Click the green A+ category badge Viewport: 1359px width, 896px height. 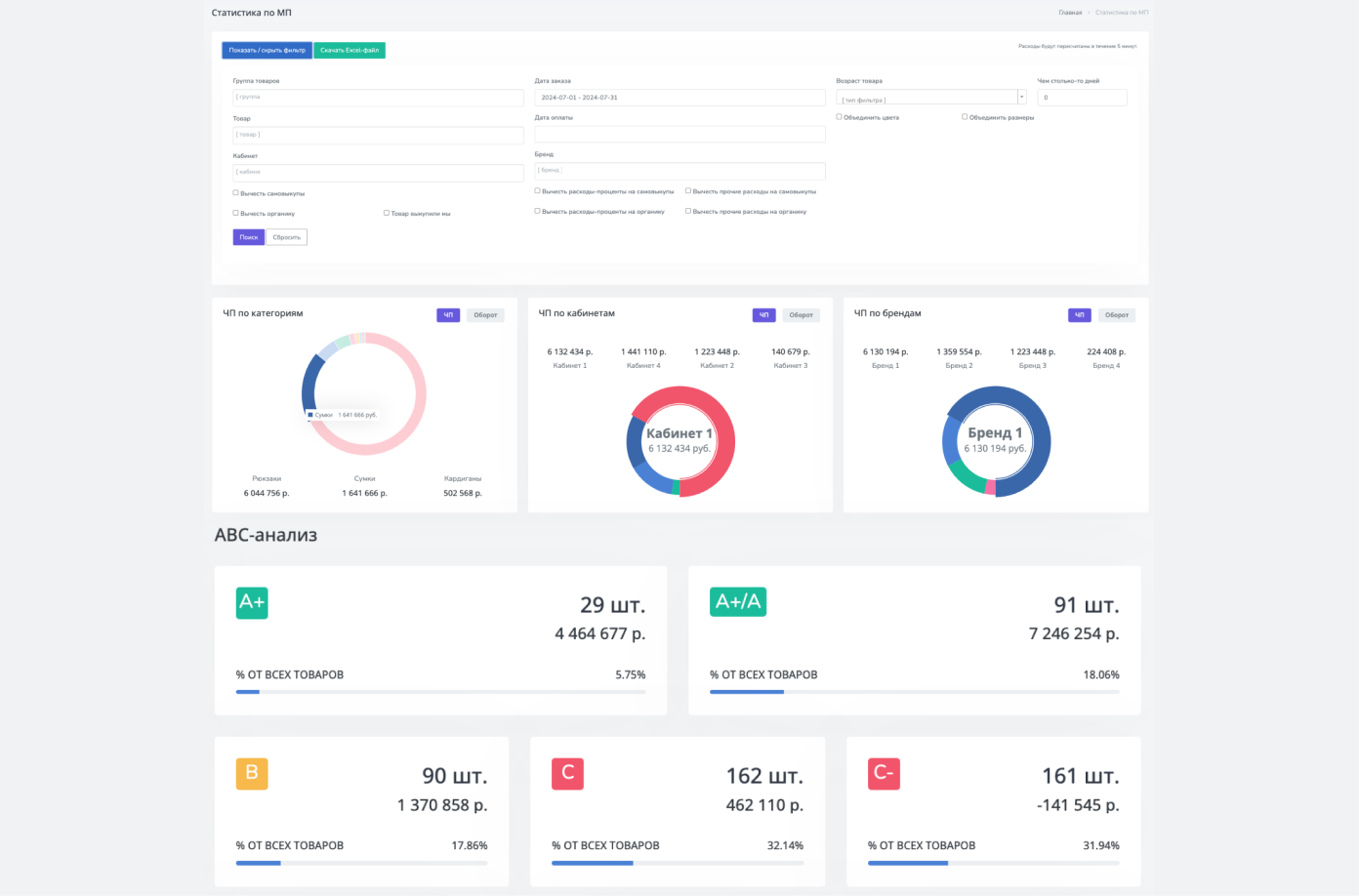click(252, 602)
